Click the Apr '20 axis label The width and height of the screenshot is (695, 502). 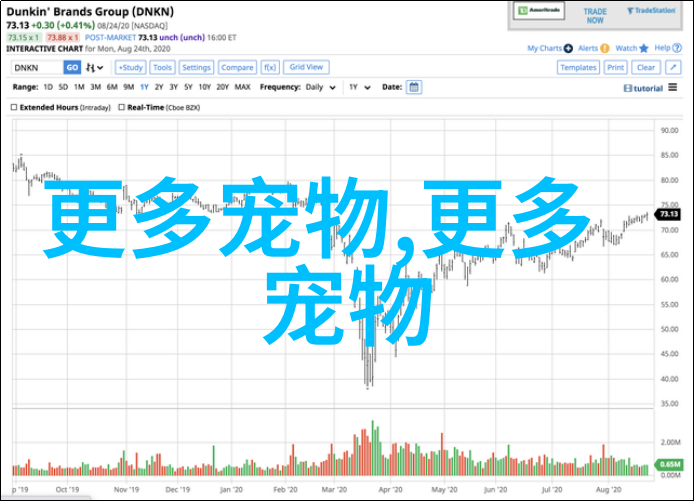point(390,489)
